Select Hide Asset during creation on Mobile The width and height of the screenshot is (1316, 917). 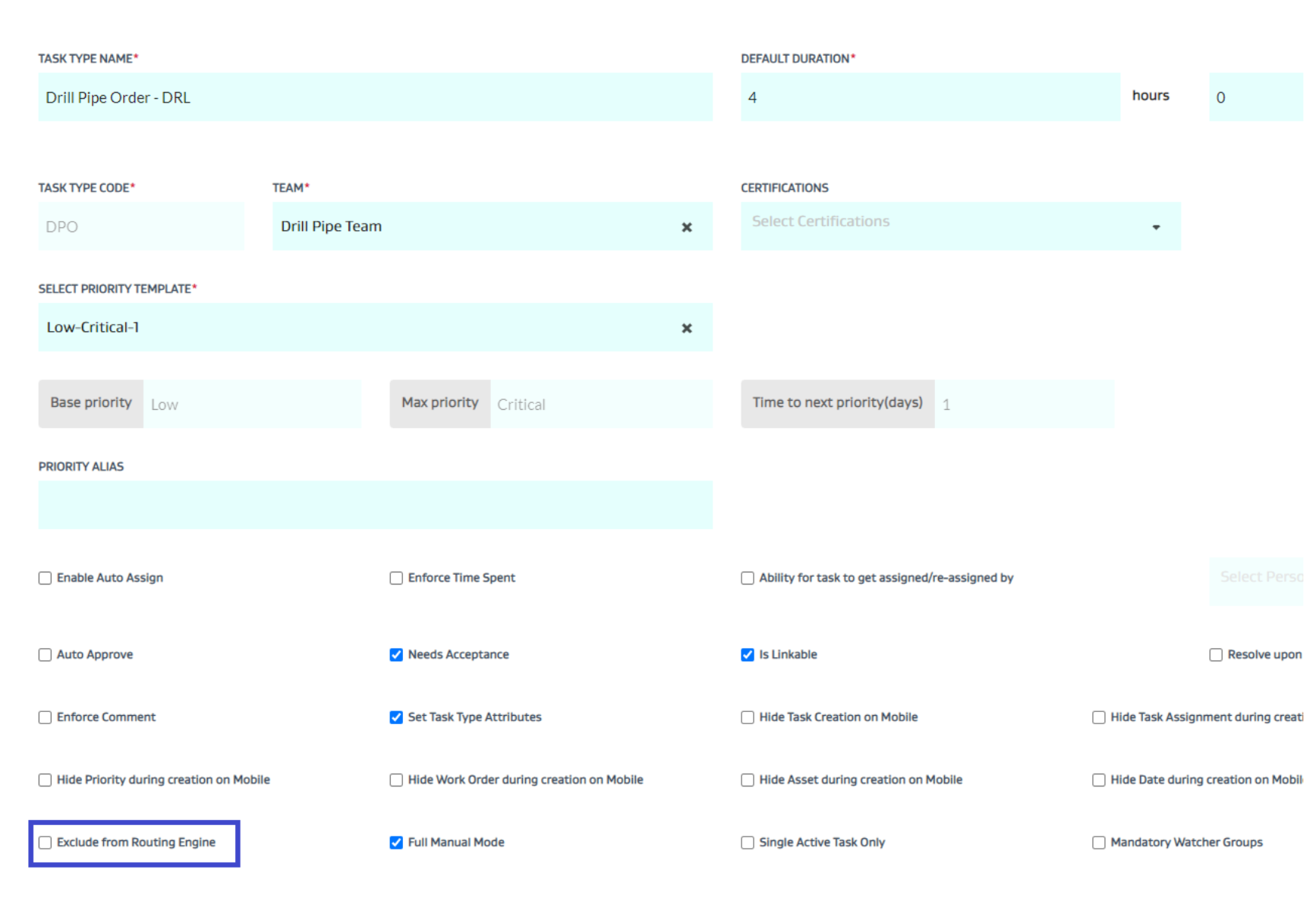point(748,780)
